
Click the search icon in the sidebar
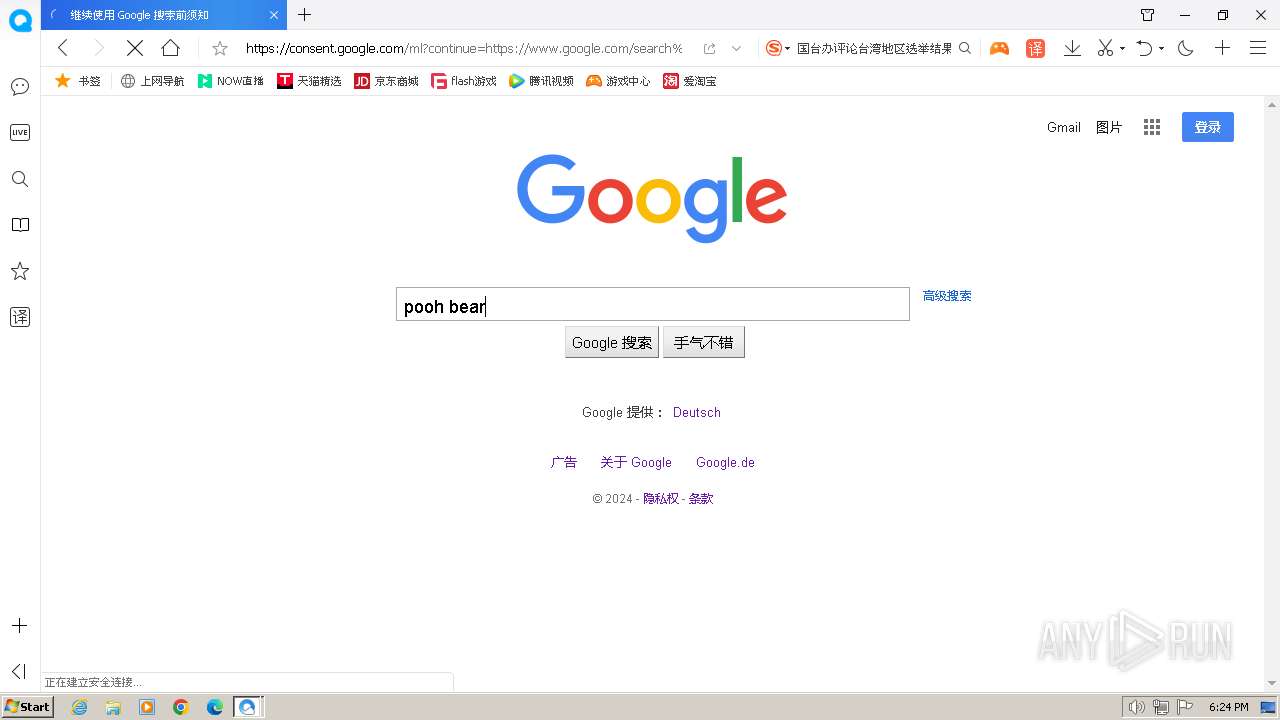[x=20, y=179]
